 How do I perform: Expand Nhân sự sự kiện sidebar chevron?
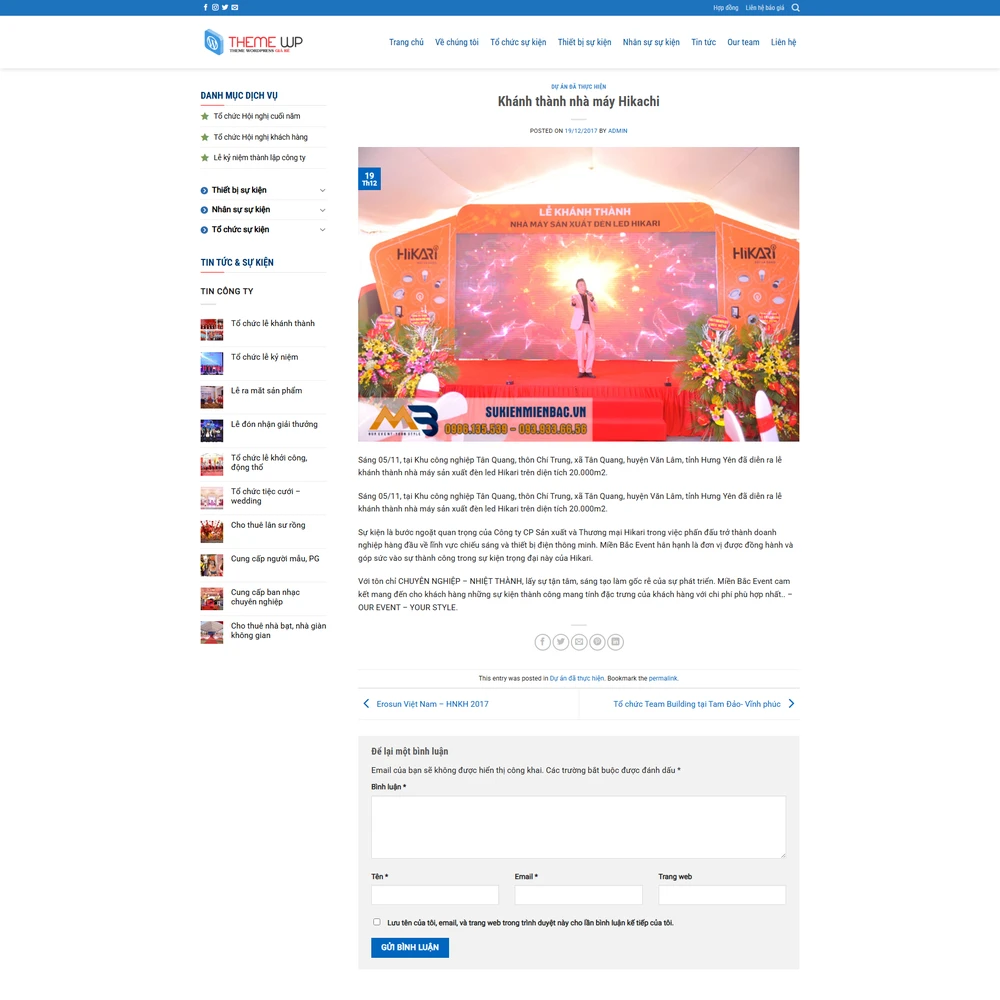(x=323, y=210)
